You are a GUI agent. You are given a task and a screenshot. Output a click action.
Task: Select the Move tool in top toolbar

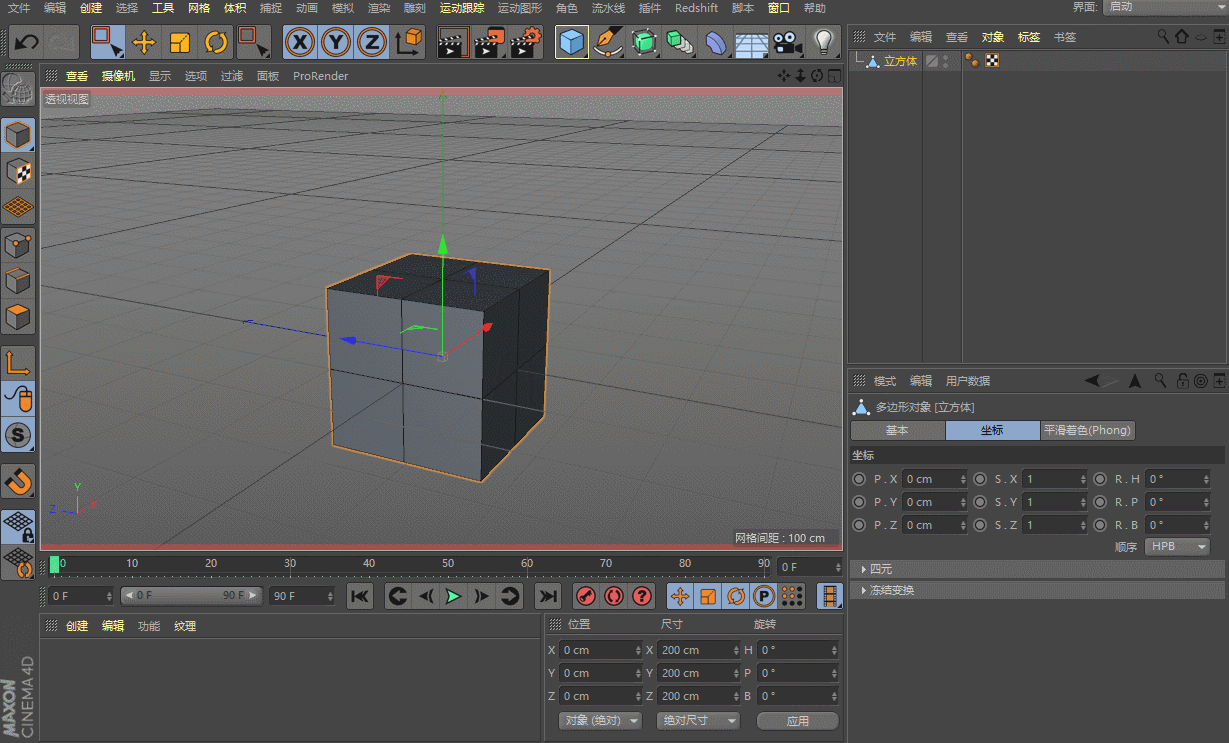[x=144, y=42]
